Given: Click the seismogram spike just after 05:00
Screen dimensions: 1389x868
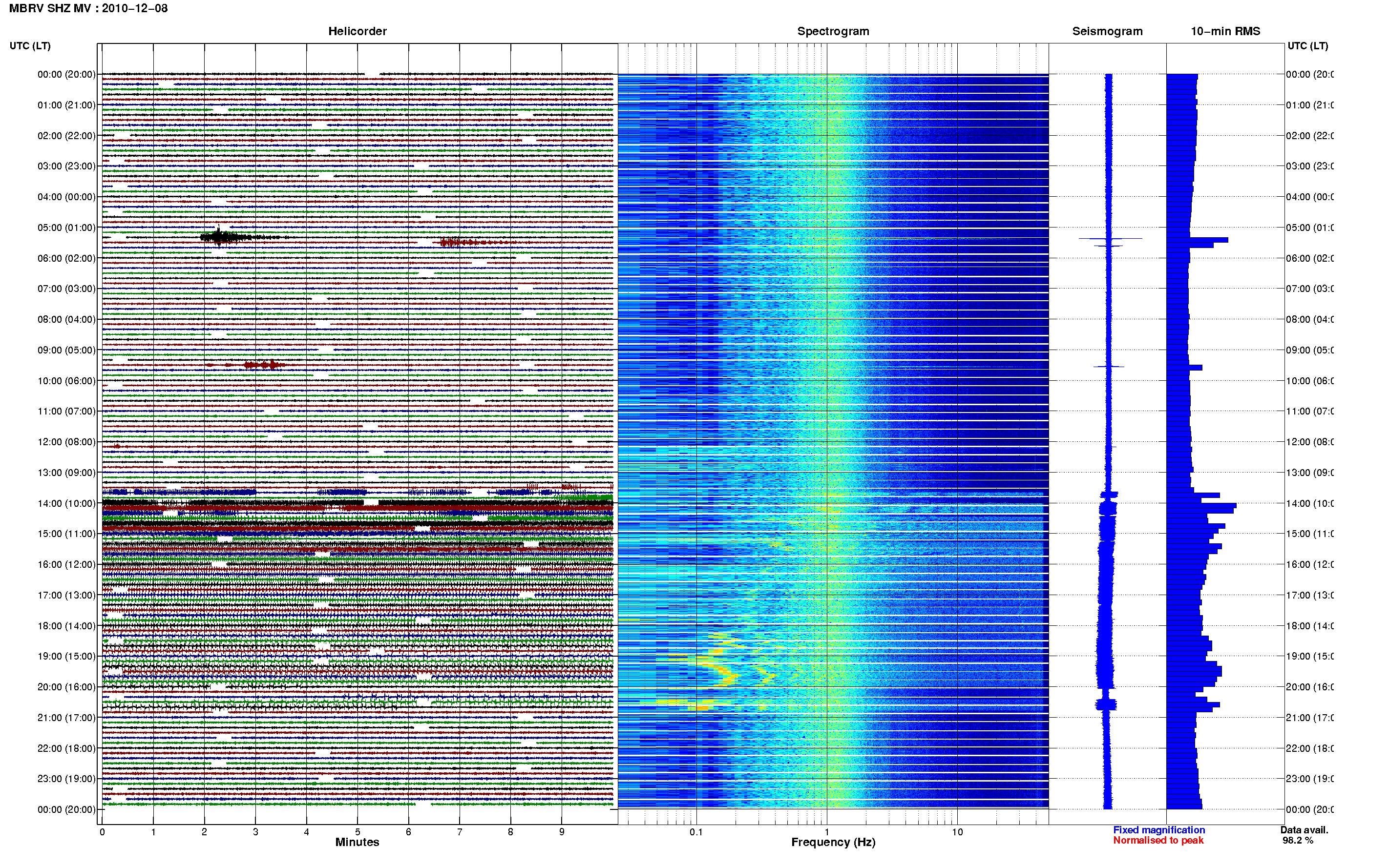Looking at the screenshot, I should (x=1110, y=238).
